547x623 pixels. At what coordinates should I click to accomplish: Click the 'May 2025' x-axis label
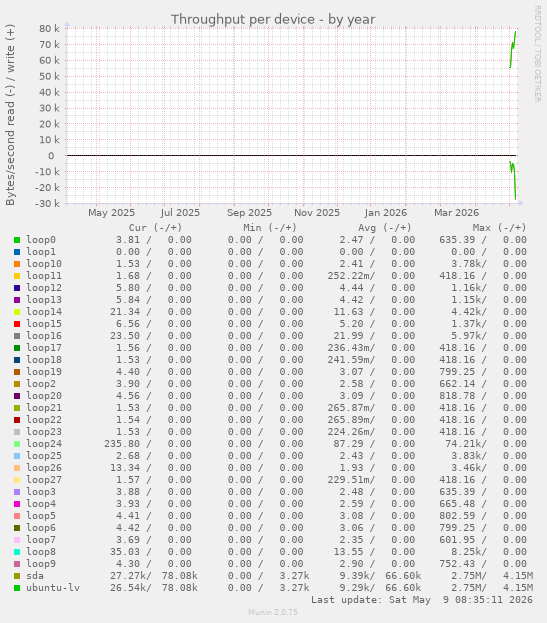pos(111,213)
